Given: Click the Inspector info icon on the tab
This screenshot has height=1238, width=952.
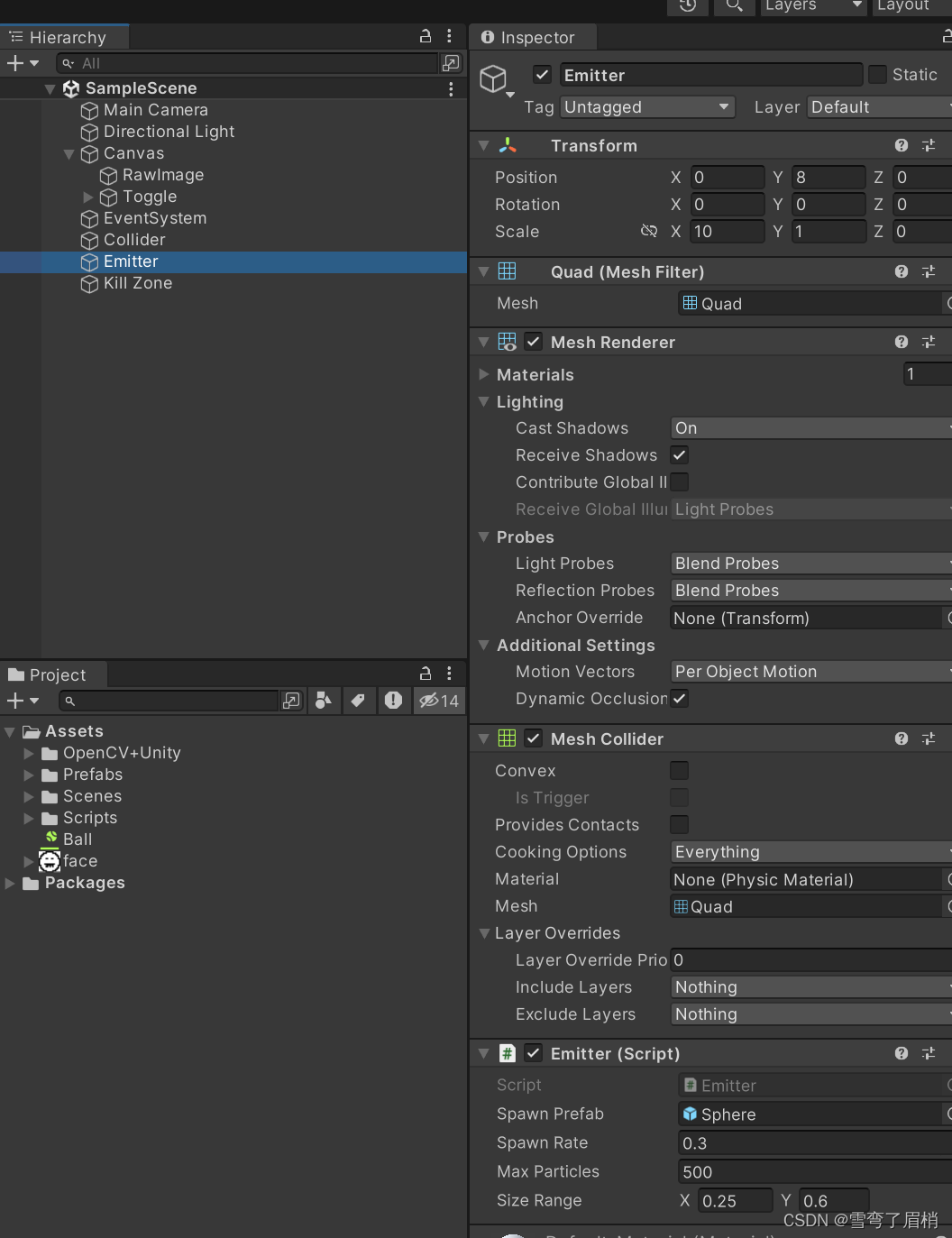Looking at the screenshot, I should (488, 37).
